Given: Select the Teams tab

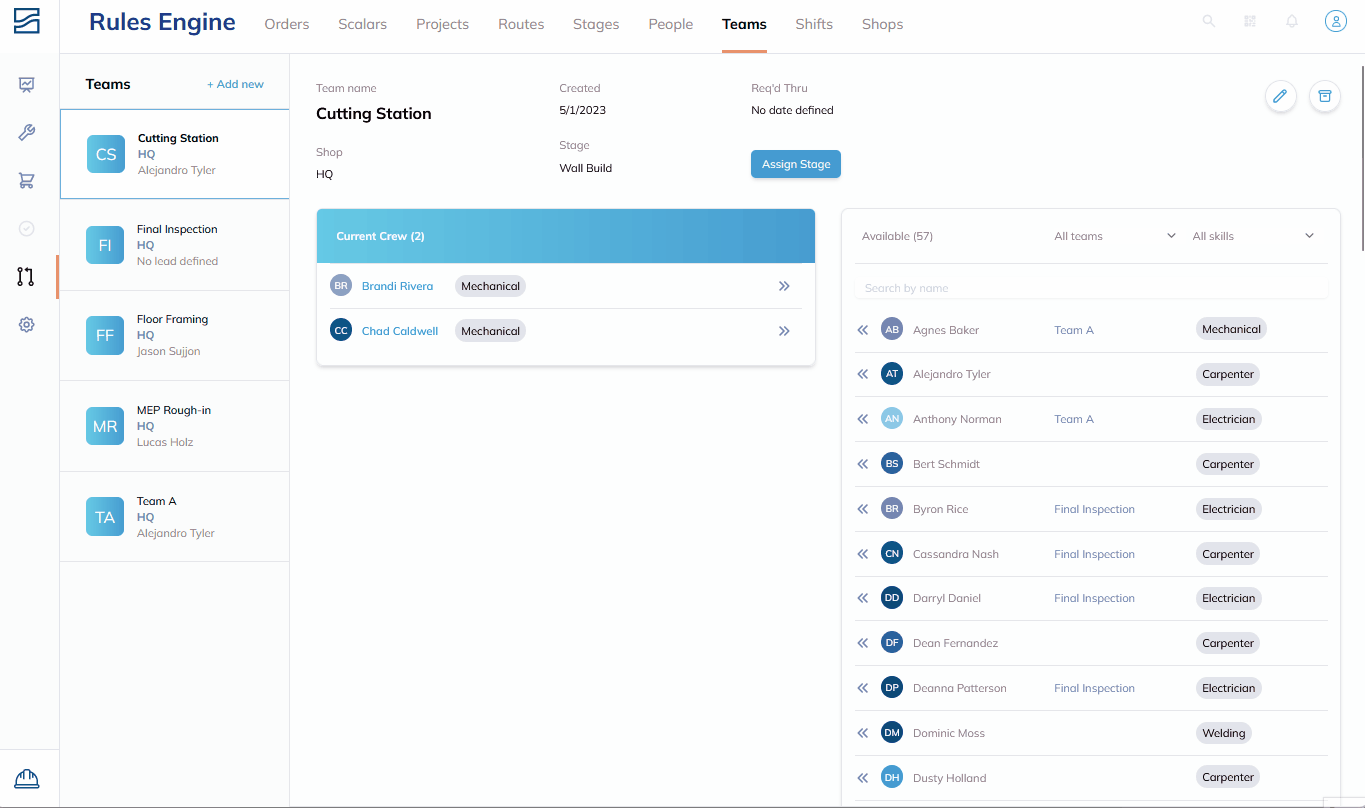Looking at the screenshot, I should coord(745,24).
